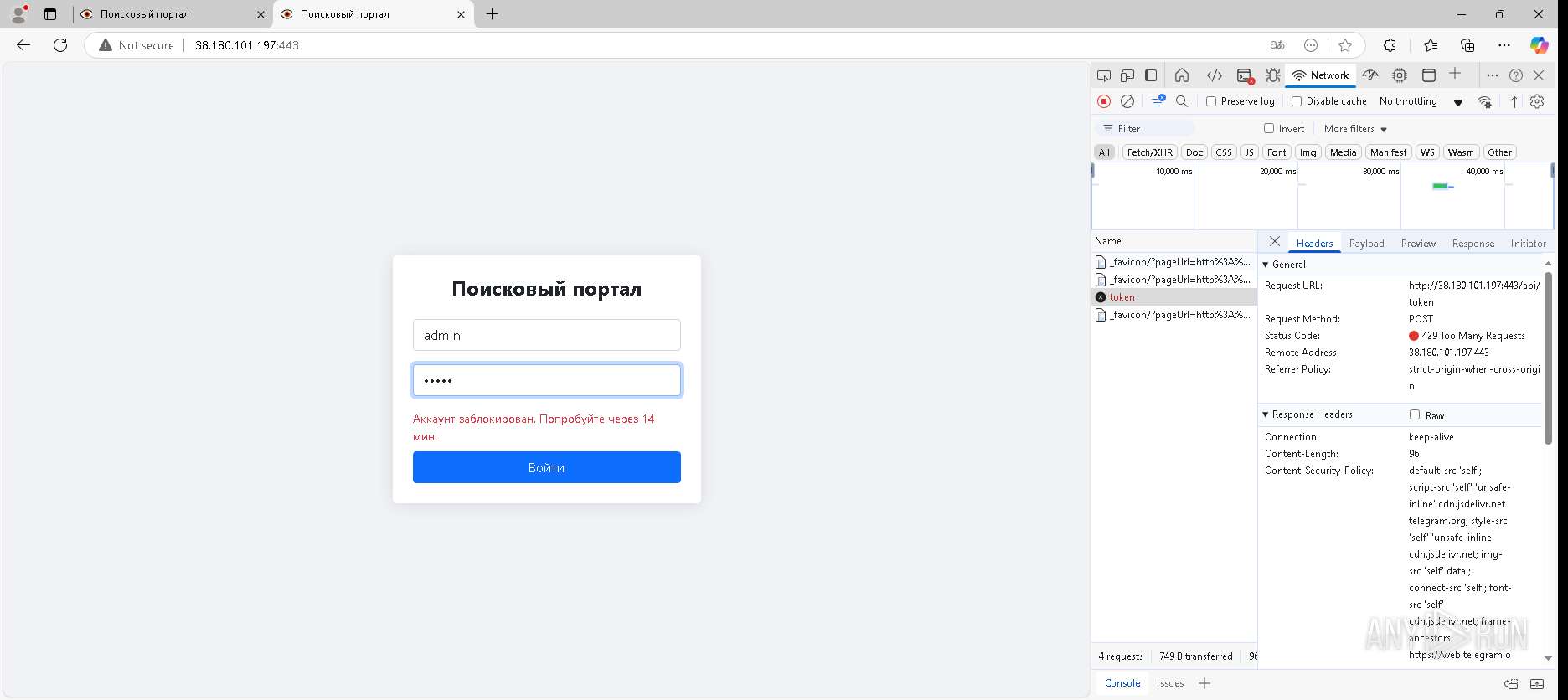1568x700 pixels.
Task: Open the Memory panel chip icon
Action: point(1400,75)
